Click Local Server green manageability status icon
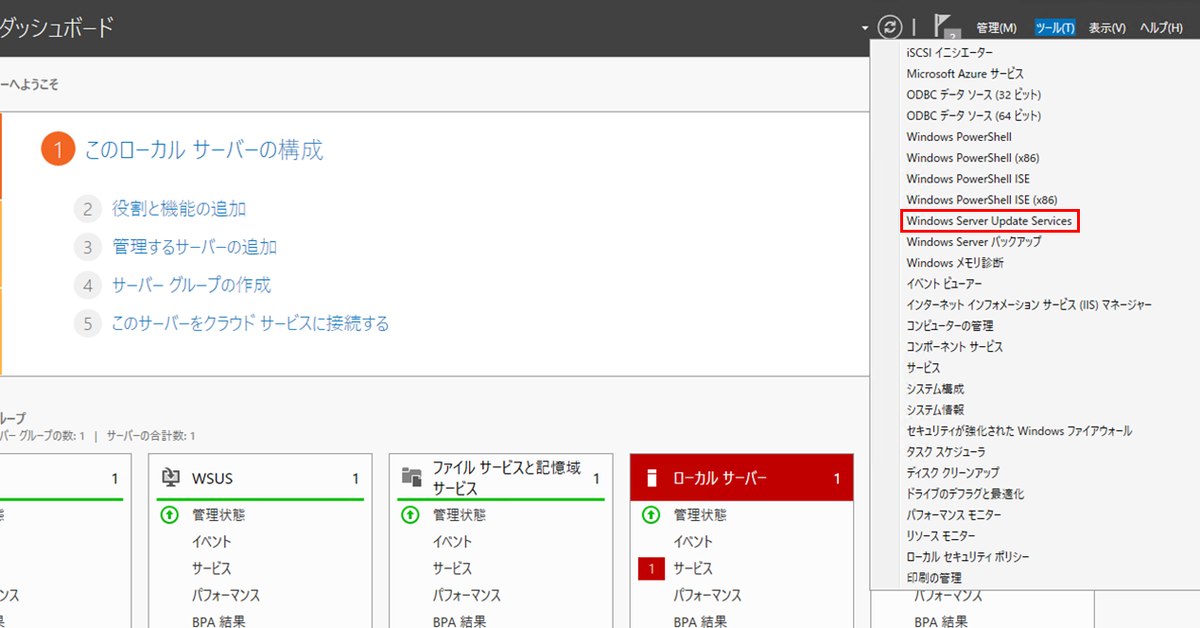The image size is (1200, 628). [651, 515]
